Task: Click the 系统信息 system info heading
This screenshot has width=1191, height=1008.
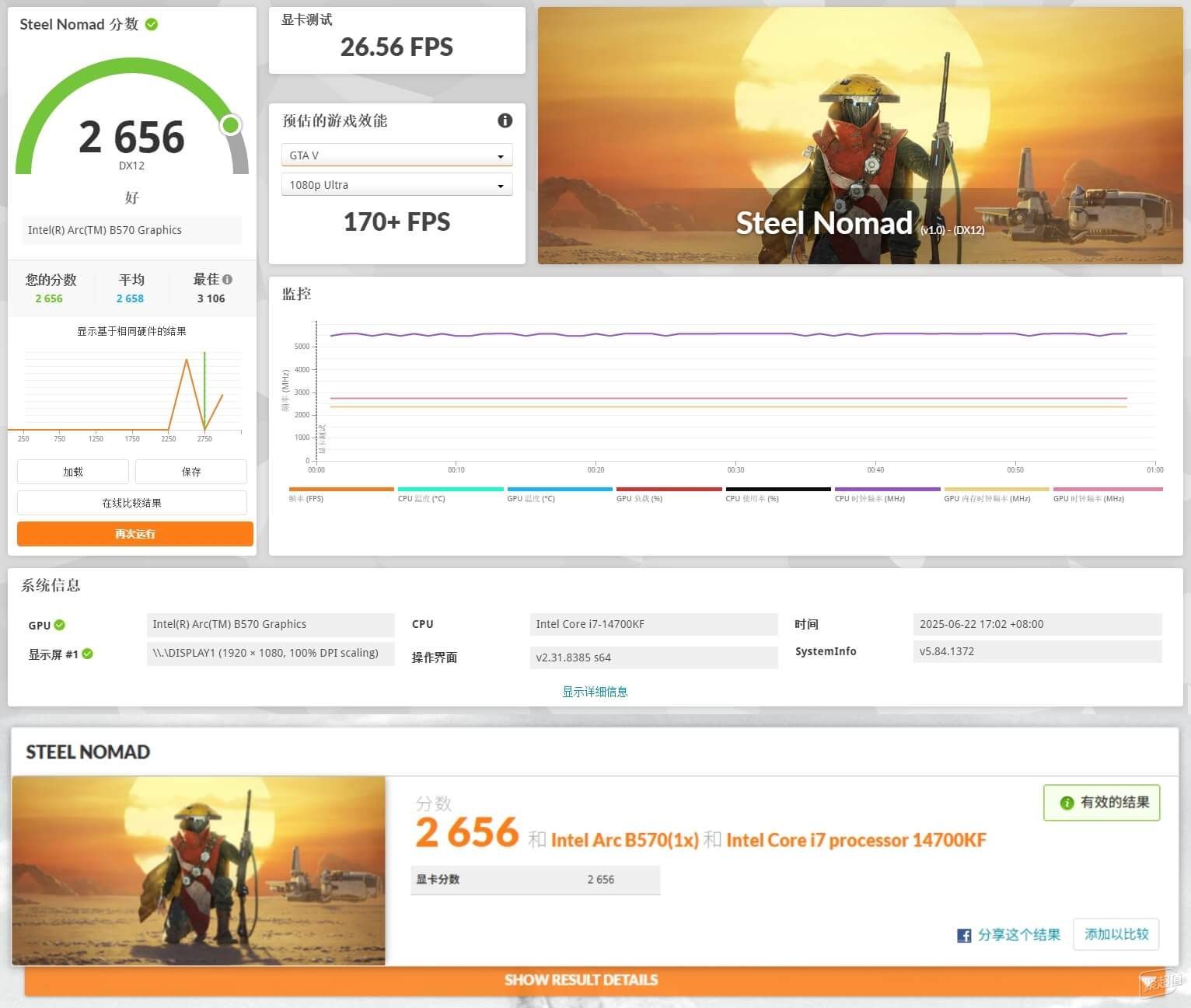Action: point(51,585)
